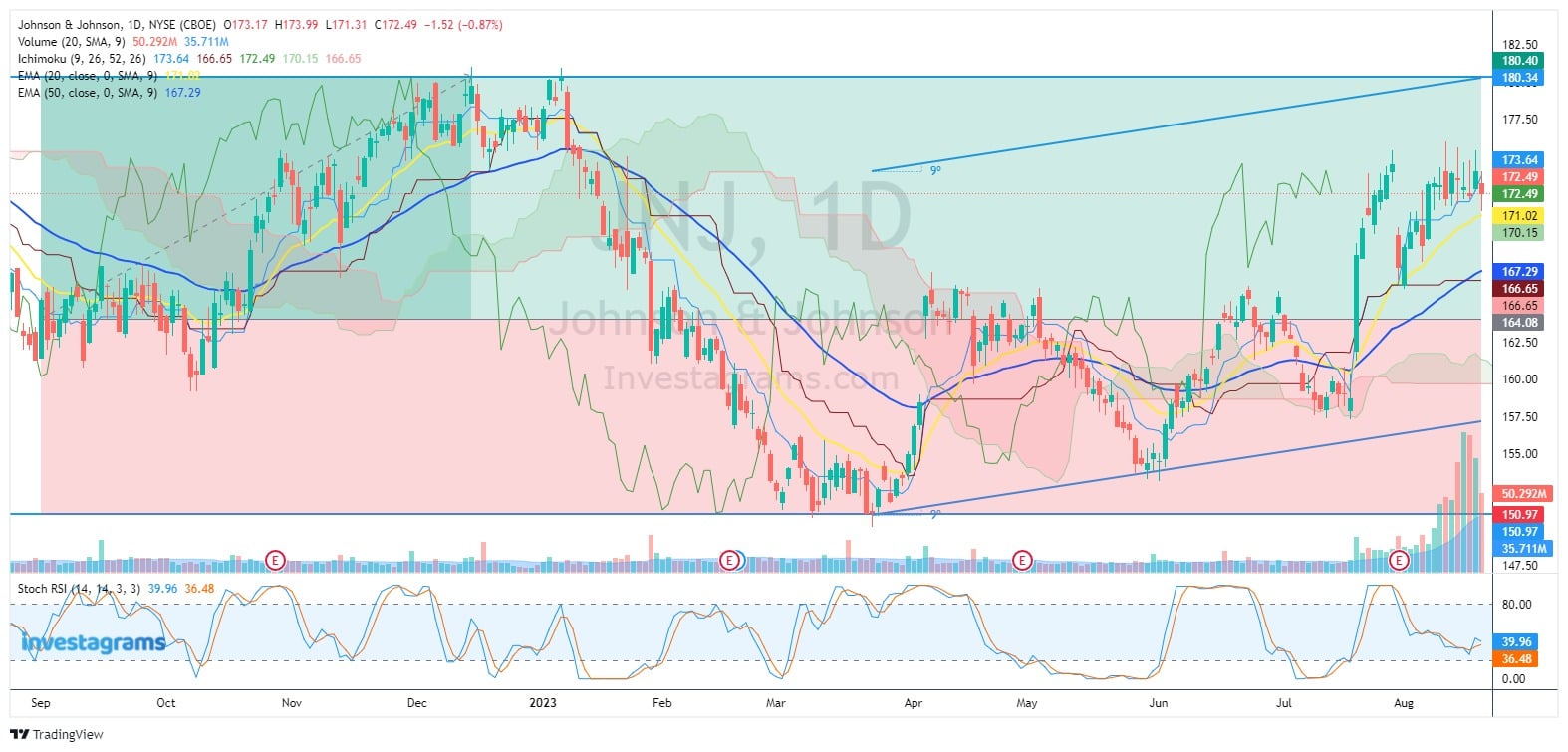Click the earnings E marker between Feb and Mar

coord(730,562)
